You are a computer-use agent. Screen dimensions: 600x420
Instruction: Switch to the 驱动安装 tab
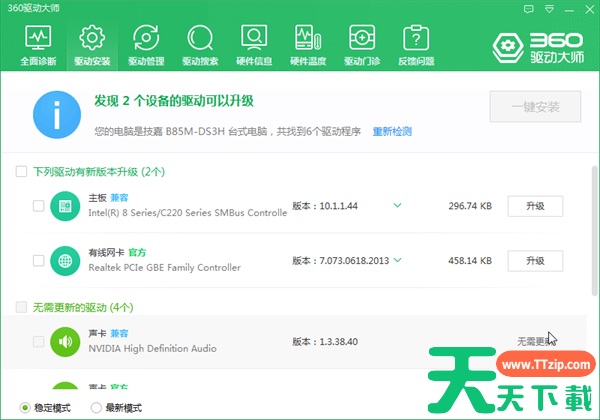(91, 45)
